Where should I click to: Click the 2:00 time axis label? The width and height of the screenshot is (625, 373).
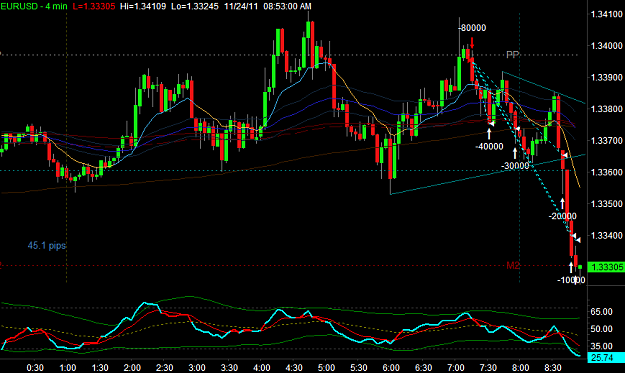click(132, 367)
